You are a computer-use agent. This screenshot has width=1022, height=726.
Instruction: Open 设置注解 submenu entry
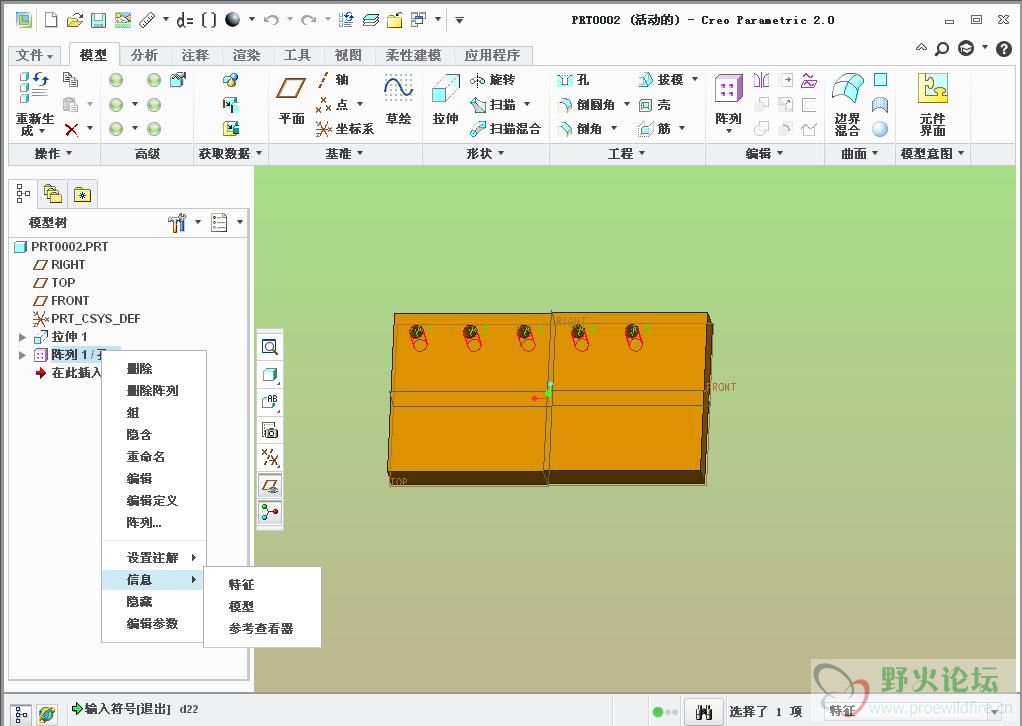point(154,558)
